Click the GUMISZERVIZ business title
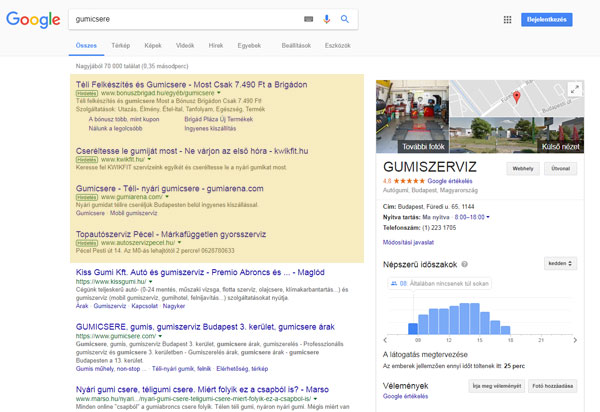This screenshot has height=412, width=600. (430, 167)
